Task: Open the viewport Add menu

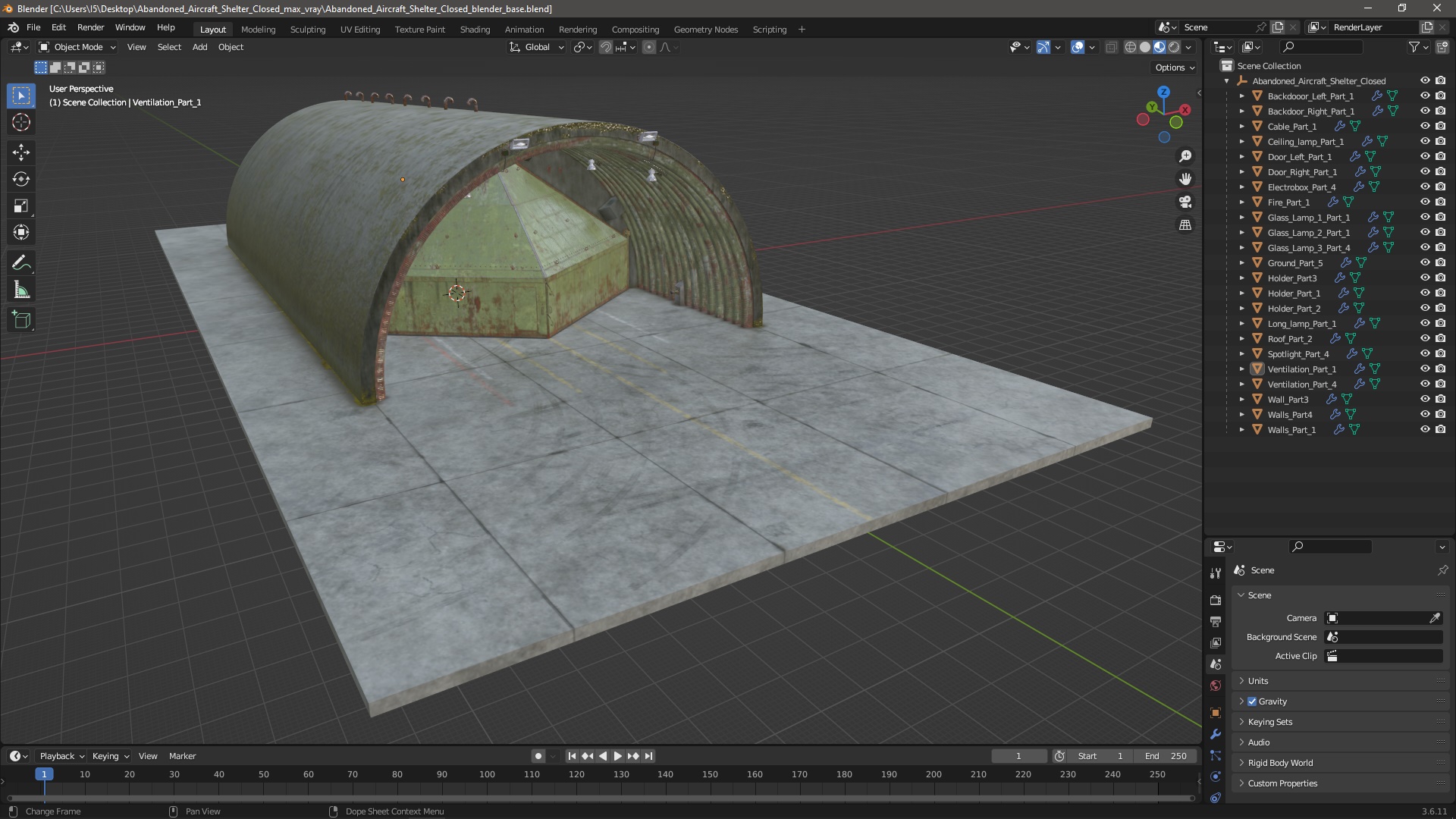Action: click(x=199, y=47)
